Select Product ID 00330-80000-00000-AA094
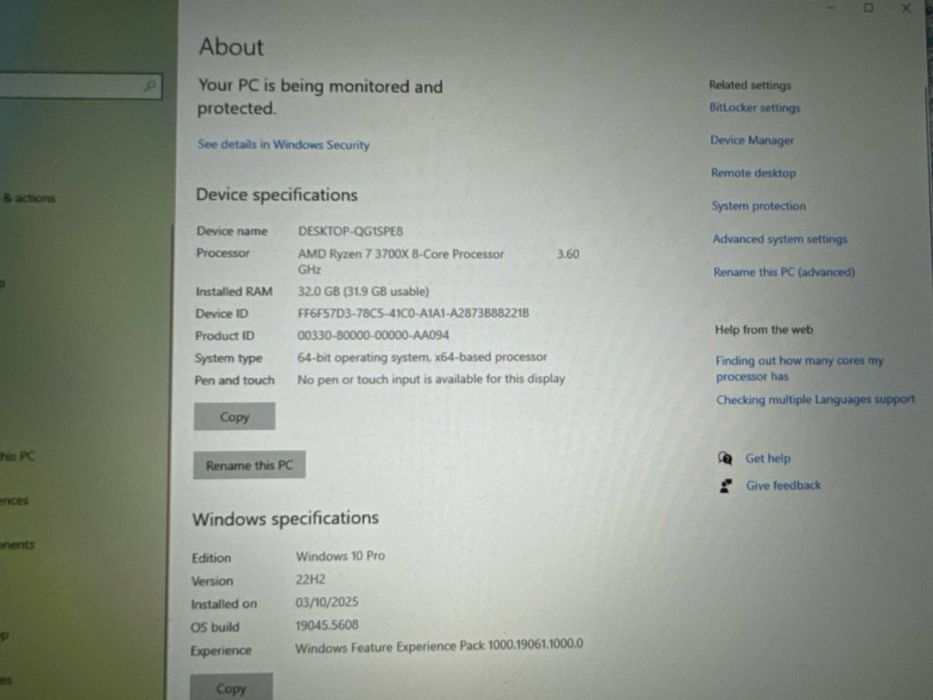The image size is (933, 700). point(373,335)
